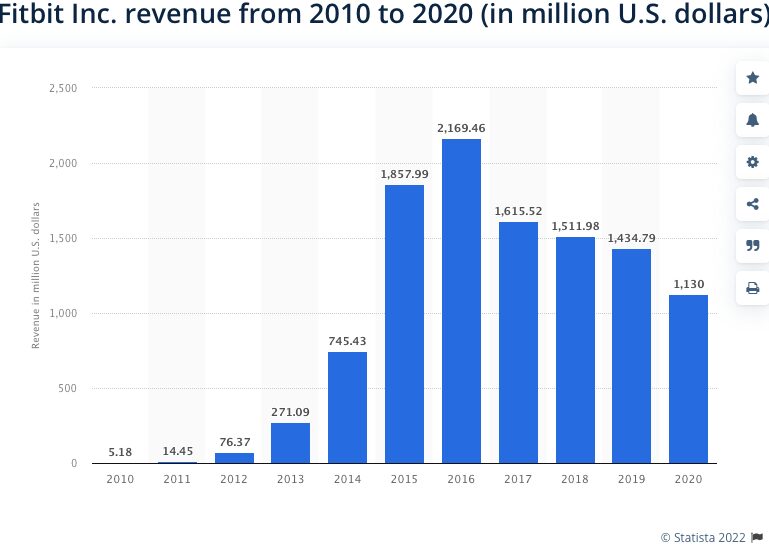Click the x-axis label '2010'
Screen dimensions: 769x549
point(120,479)
